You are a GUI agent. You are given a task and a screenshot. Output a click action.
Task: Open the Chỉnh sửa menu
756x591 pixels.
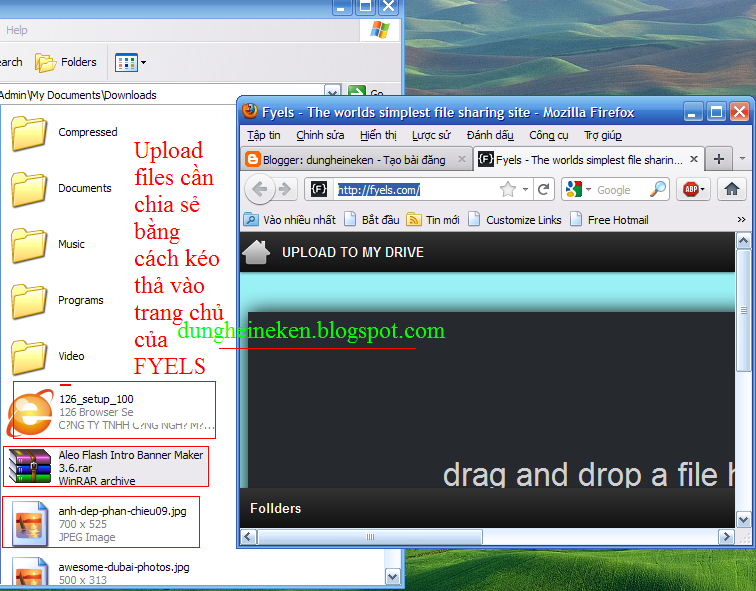click(x=320, y=135)
